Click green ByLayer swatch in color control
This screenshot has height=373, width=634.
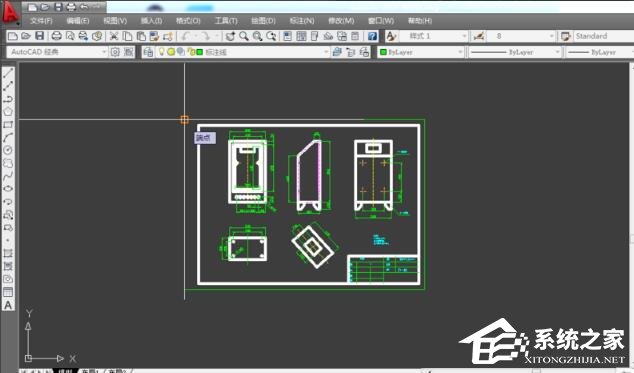(384, 52)
